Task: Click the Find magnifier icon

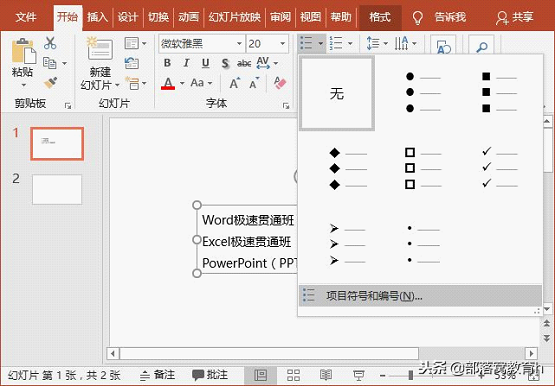Action: [x=481, y=46]
